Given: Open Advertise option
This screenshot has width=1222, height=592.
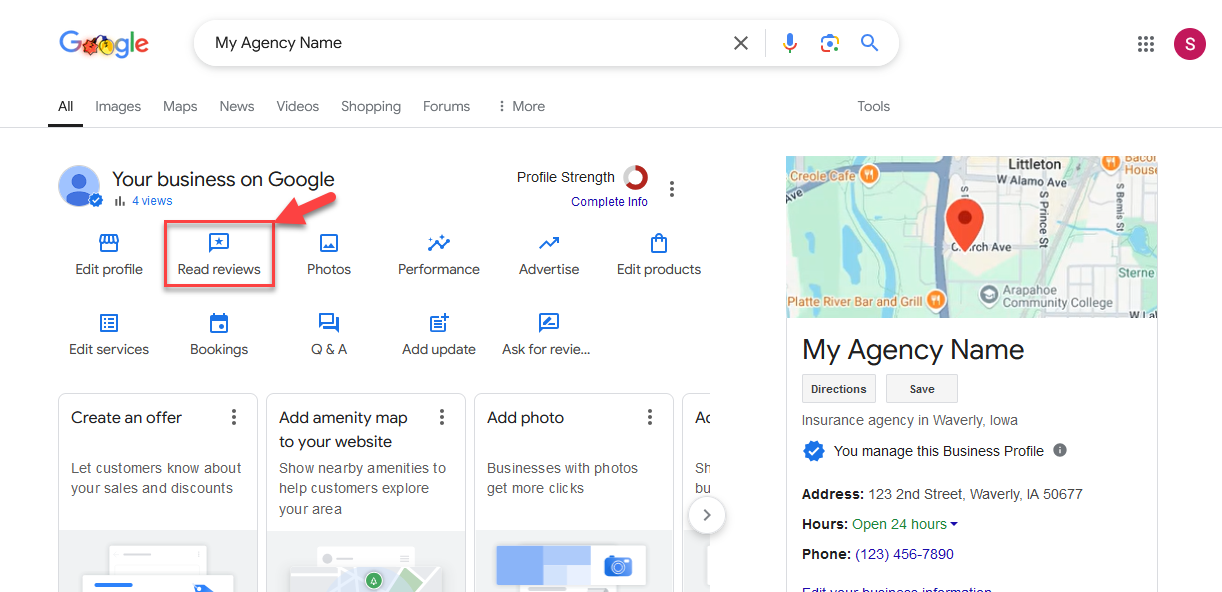Looking at the screenshot, I should 549,255.
